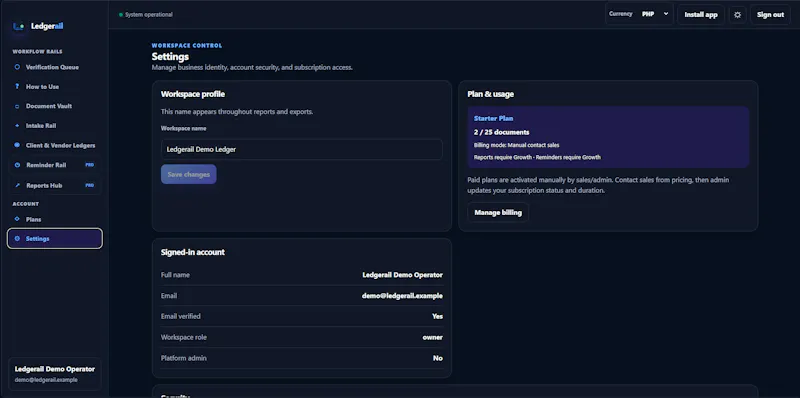Screen dimensions: 800x398
Task: Click the Reminder Rail clock icon
Action: (17, 165)
